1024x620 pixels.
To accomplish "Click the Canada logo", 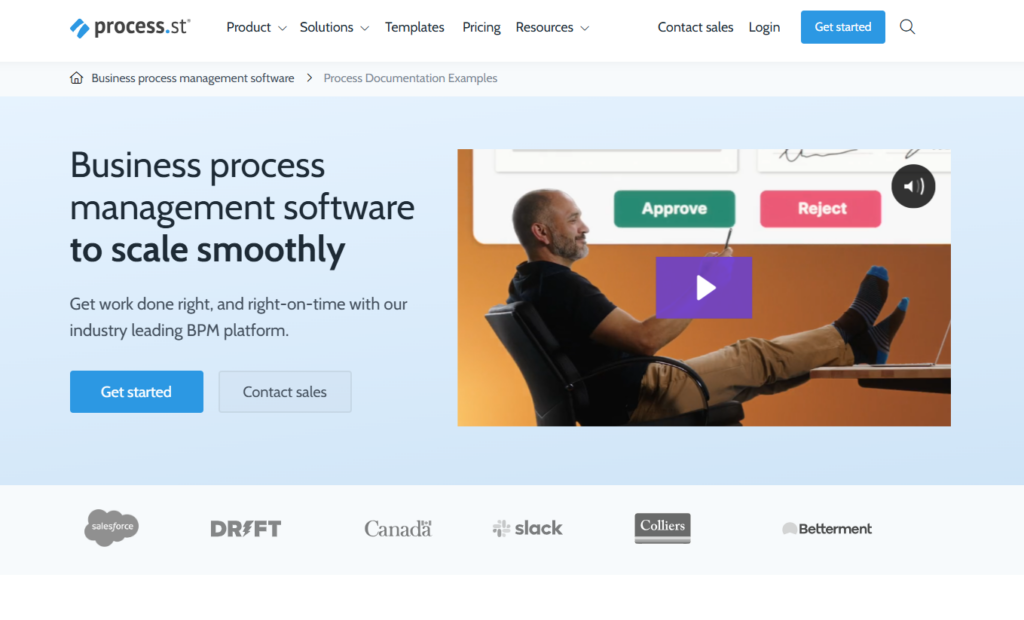I will [397, 528].
